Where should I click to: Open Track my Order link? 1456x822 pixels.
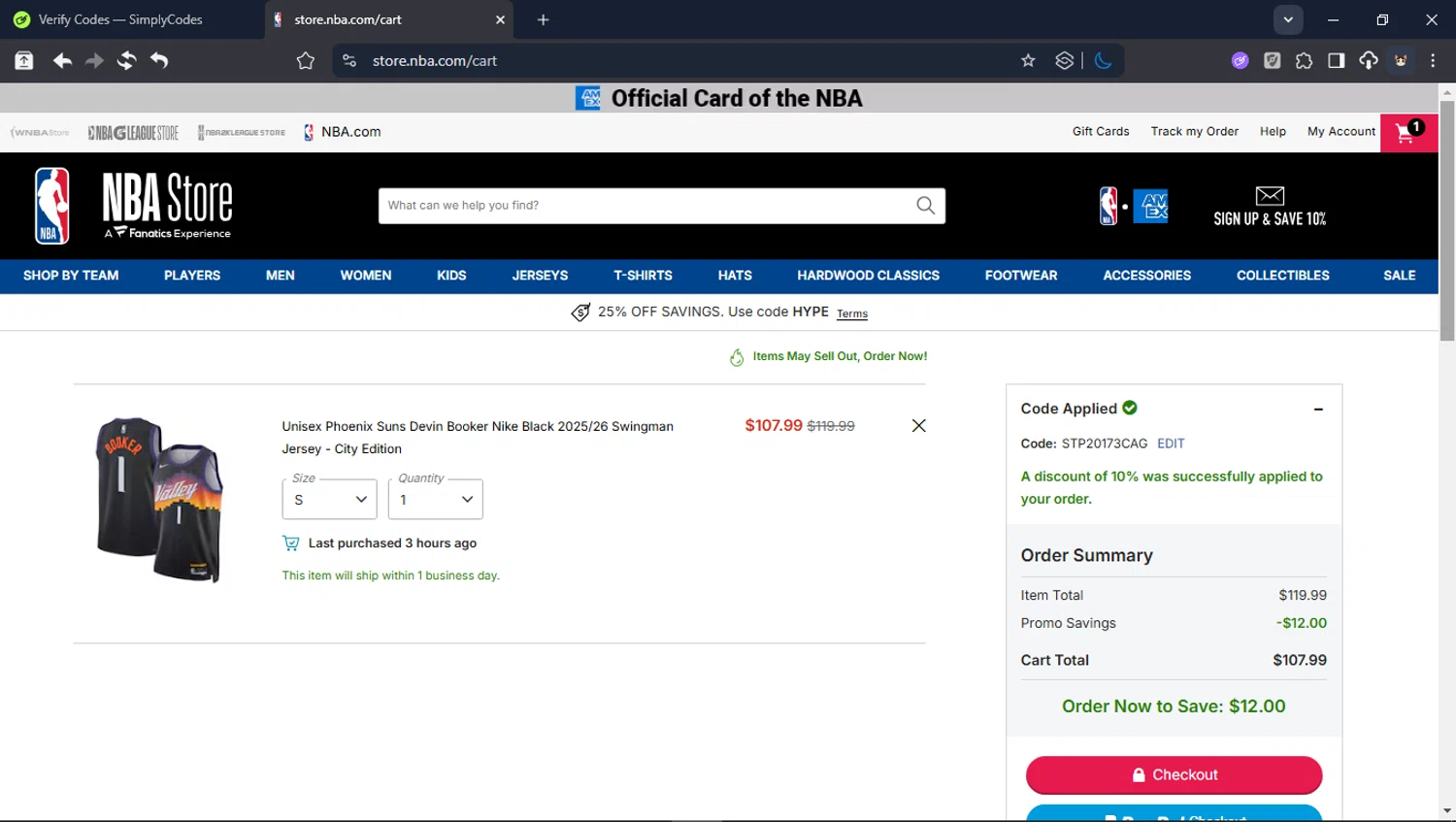point(1194,132)
